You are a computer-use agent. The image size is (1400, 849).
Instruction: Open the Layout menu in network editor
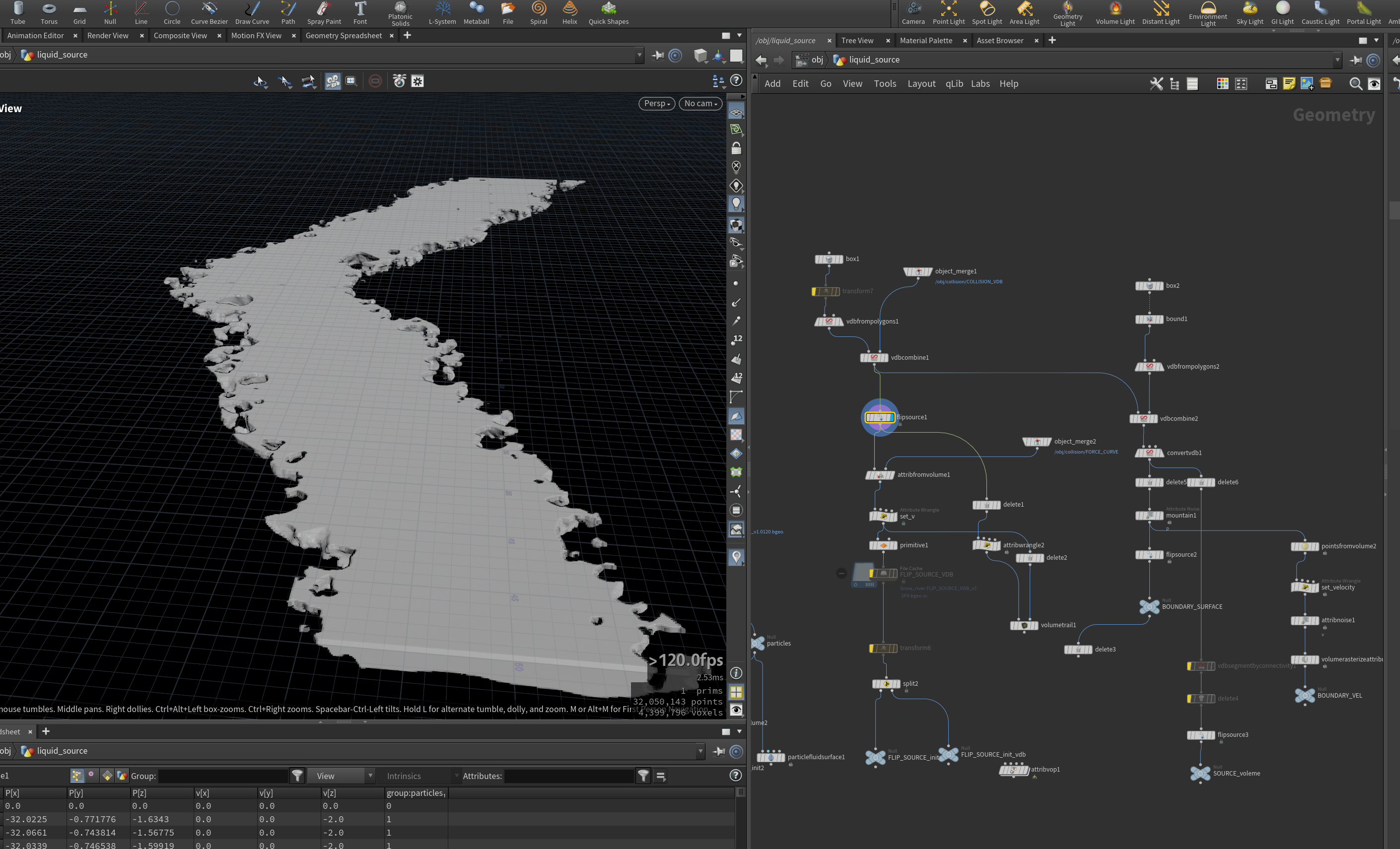(x=921, y=83)
